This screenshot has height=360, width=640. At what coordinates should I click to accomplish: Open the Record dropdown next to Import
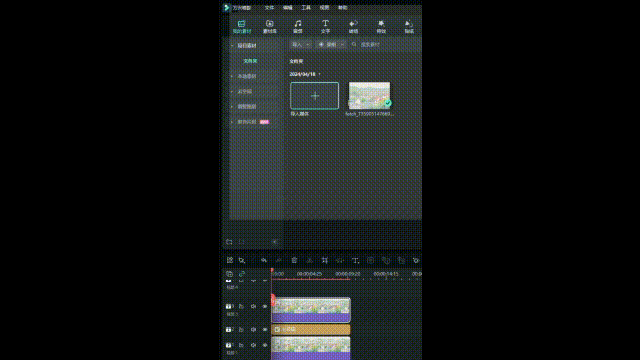331,44
